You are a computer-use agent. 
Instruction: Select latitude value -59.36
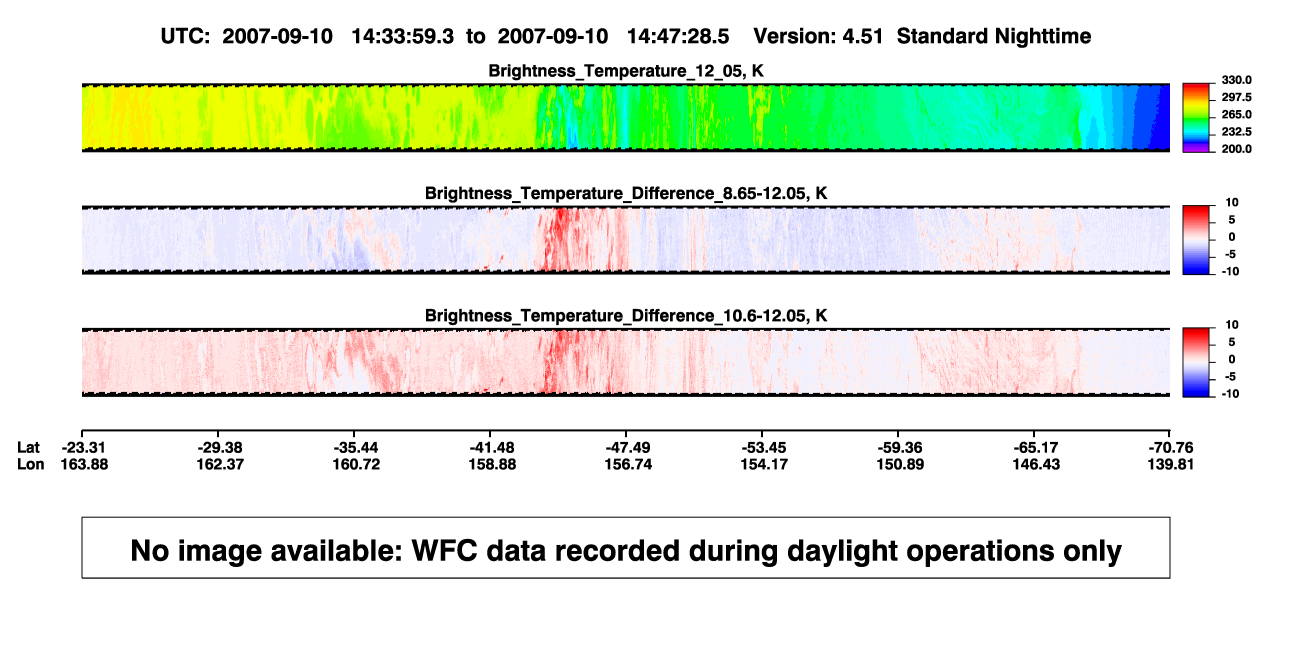900,447
